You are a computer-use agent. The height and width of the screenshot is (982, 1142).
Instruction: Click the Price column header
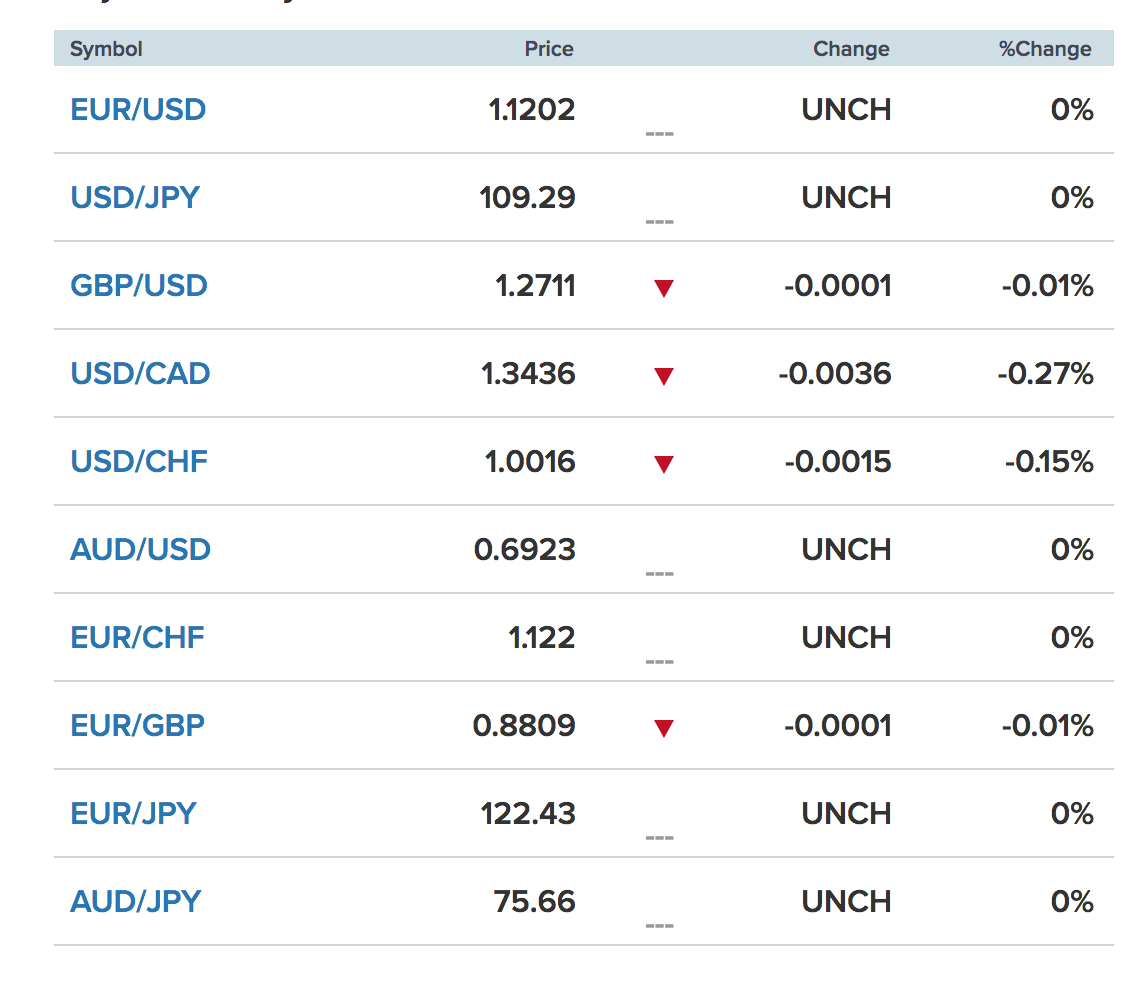[x=549, y=49]
